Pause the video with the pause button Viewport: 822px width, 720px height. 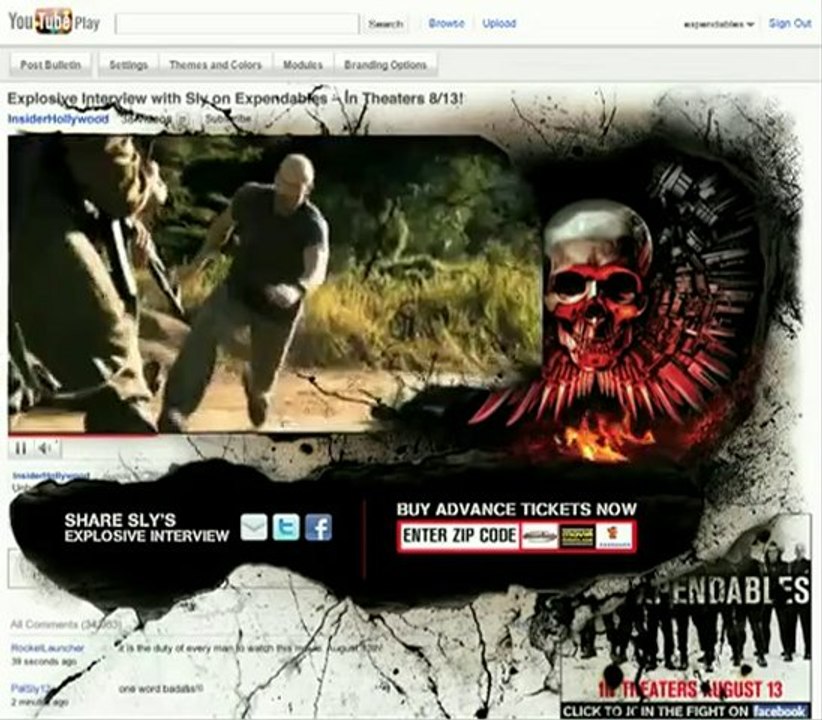(20, 448)
